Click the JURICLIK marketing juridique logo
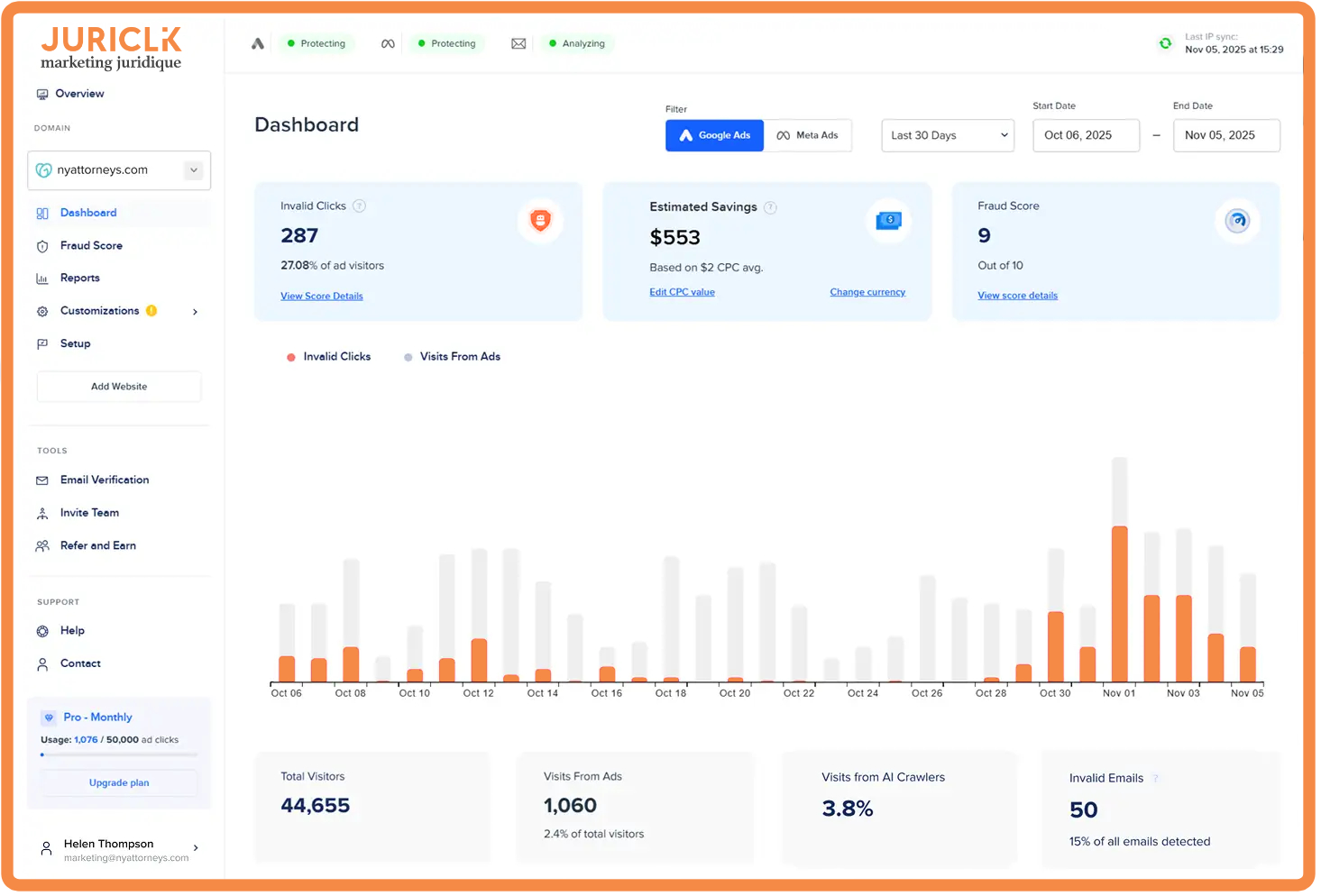This screenshot has height=896, width=1321. (x=111, y=48)
